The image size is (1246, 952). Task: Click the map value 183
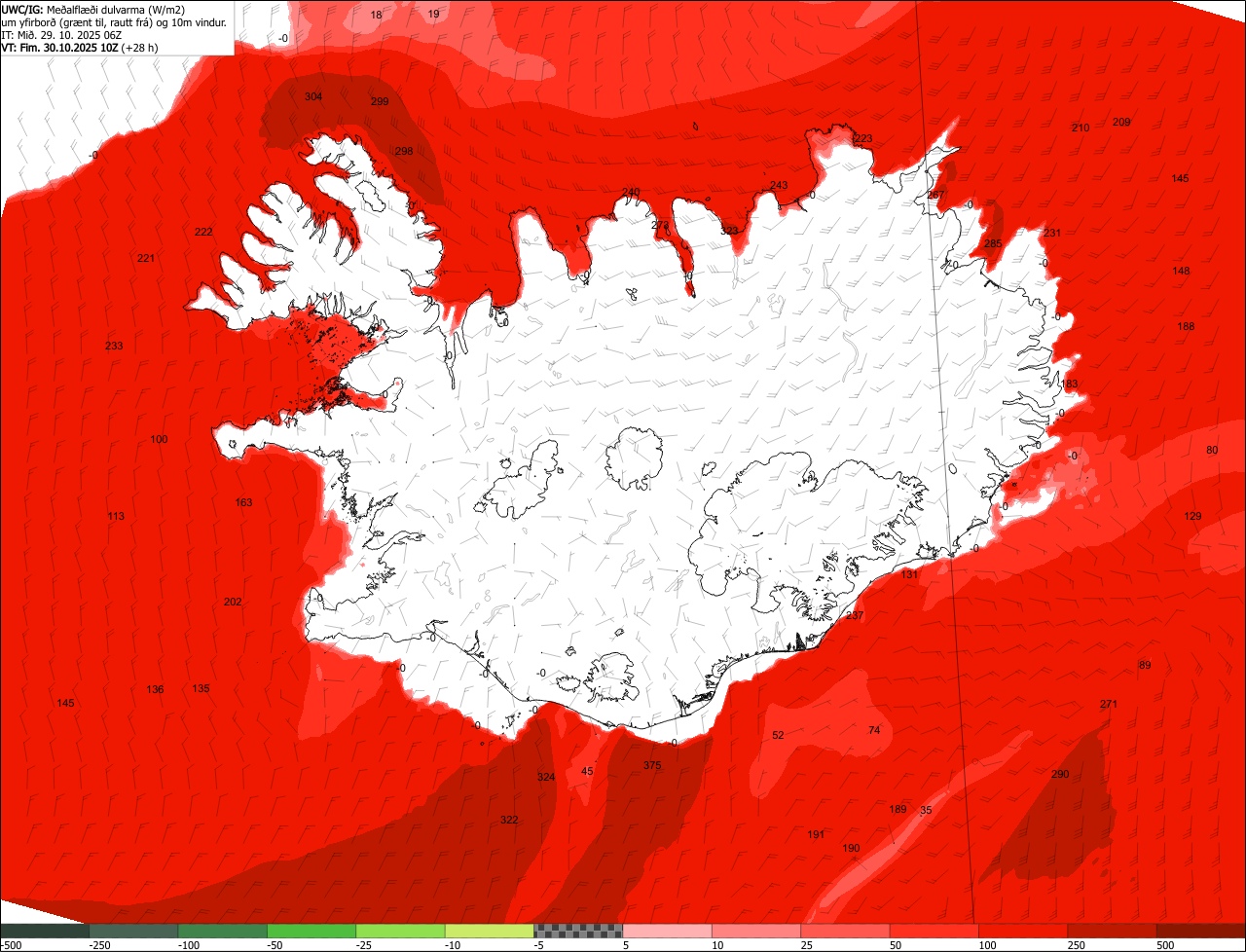(x=1070, y=384)
